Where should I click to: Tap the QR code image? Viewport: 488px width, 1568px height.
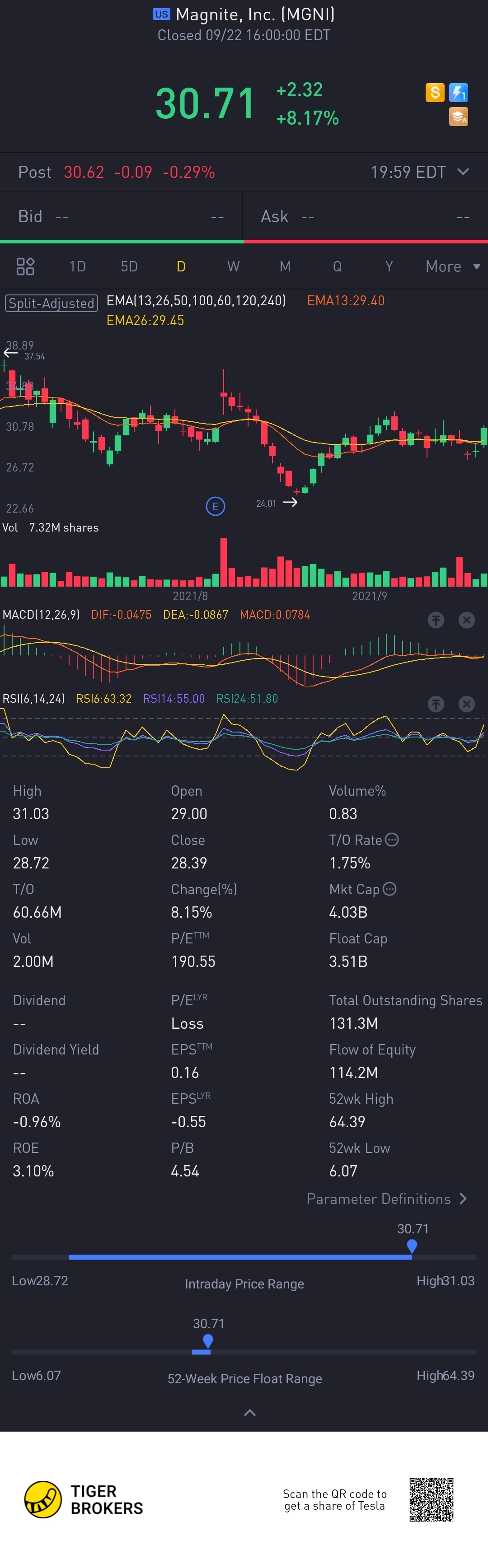point(432,1499)
